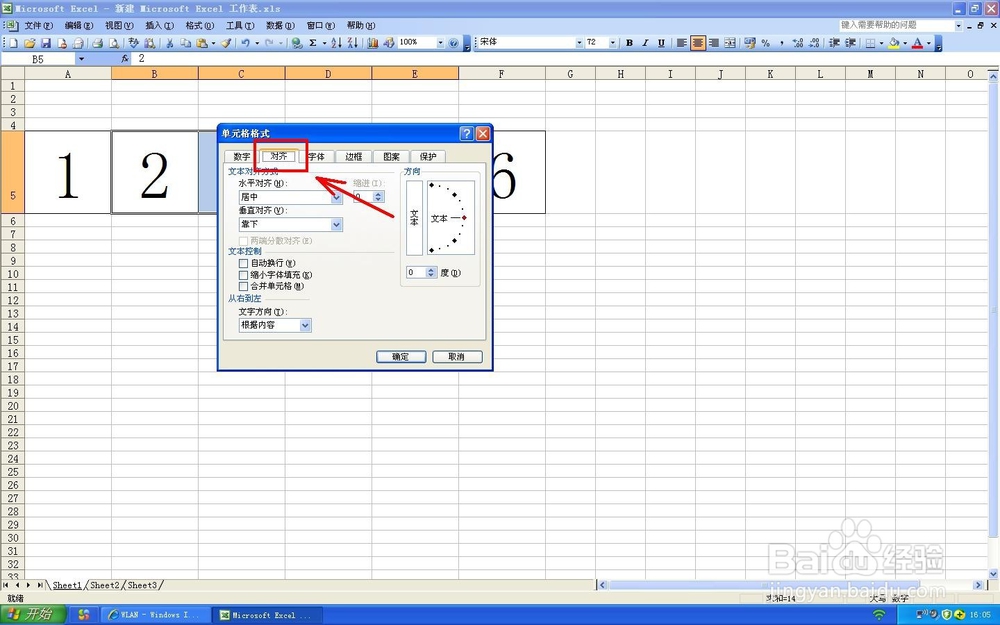
Task: Open the Borders dropdown arrow
Action: pyautogui.click(x=881, y=43)
